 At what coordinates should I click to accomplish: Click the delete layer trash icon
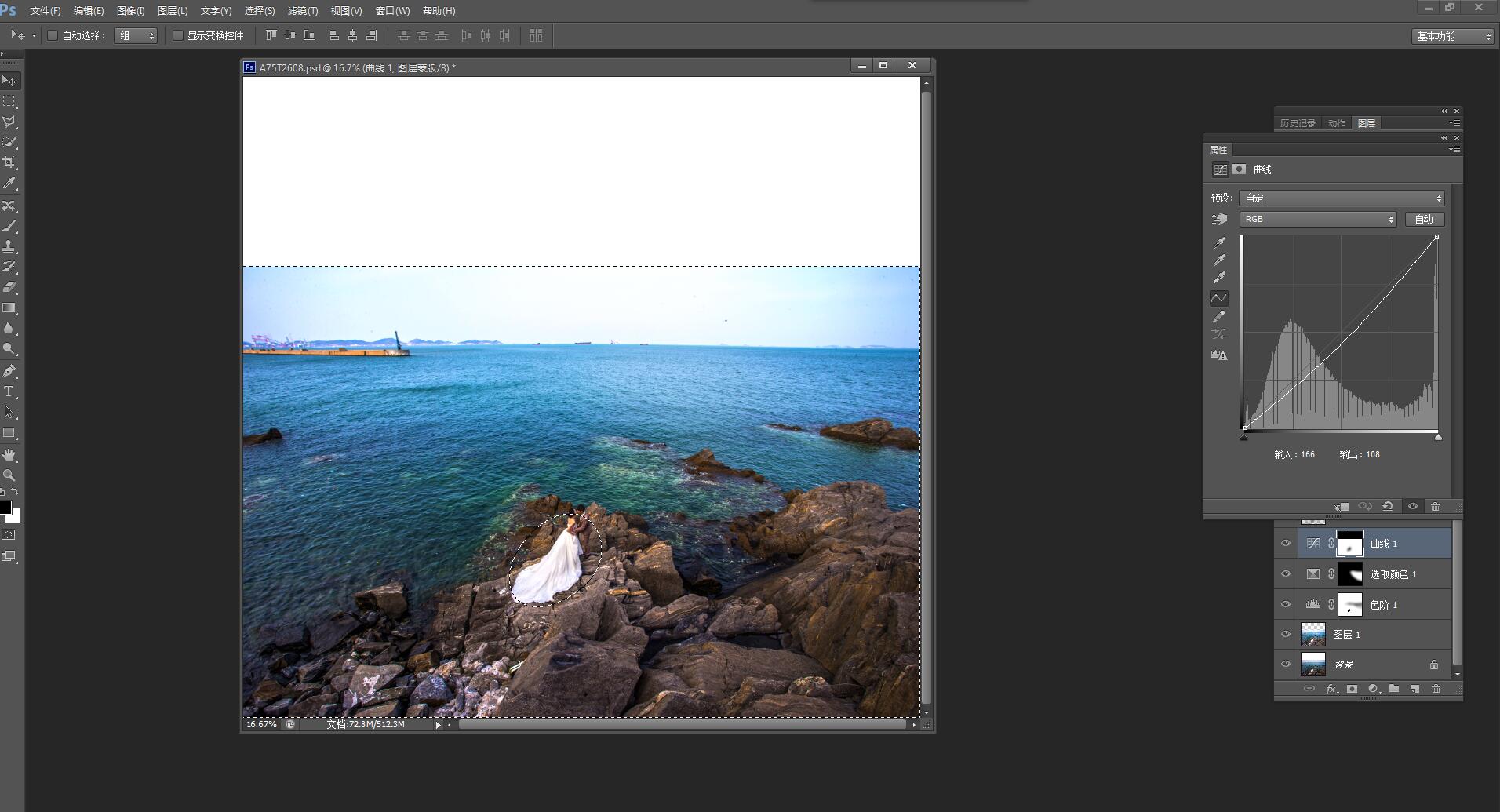coord(1436,689)
